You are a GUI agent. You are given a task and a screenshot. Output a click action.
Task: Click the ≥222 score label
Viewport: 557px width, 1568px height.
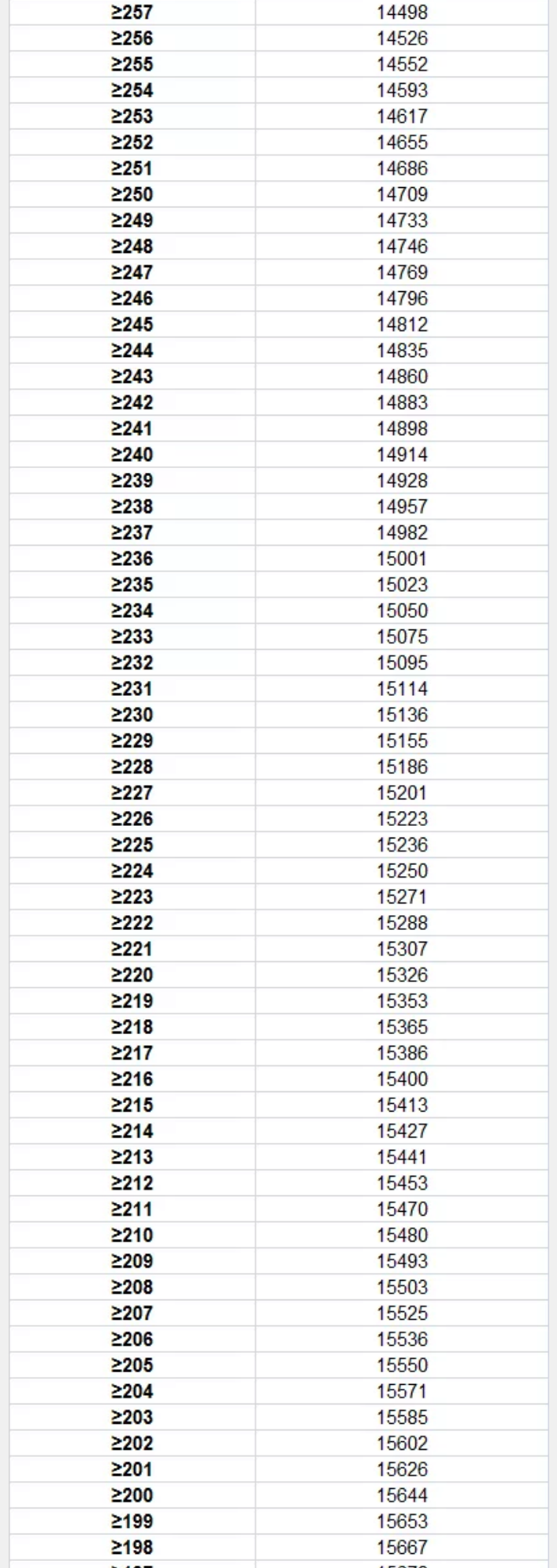click(x=132, y=922)
